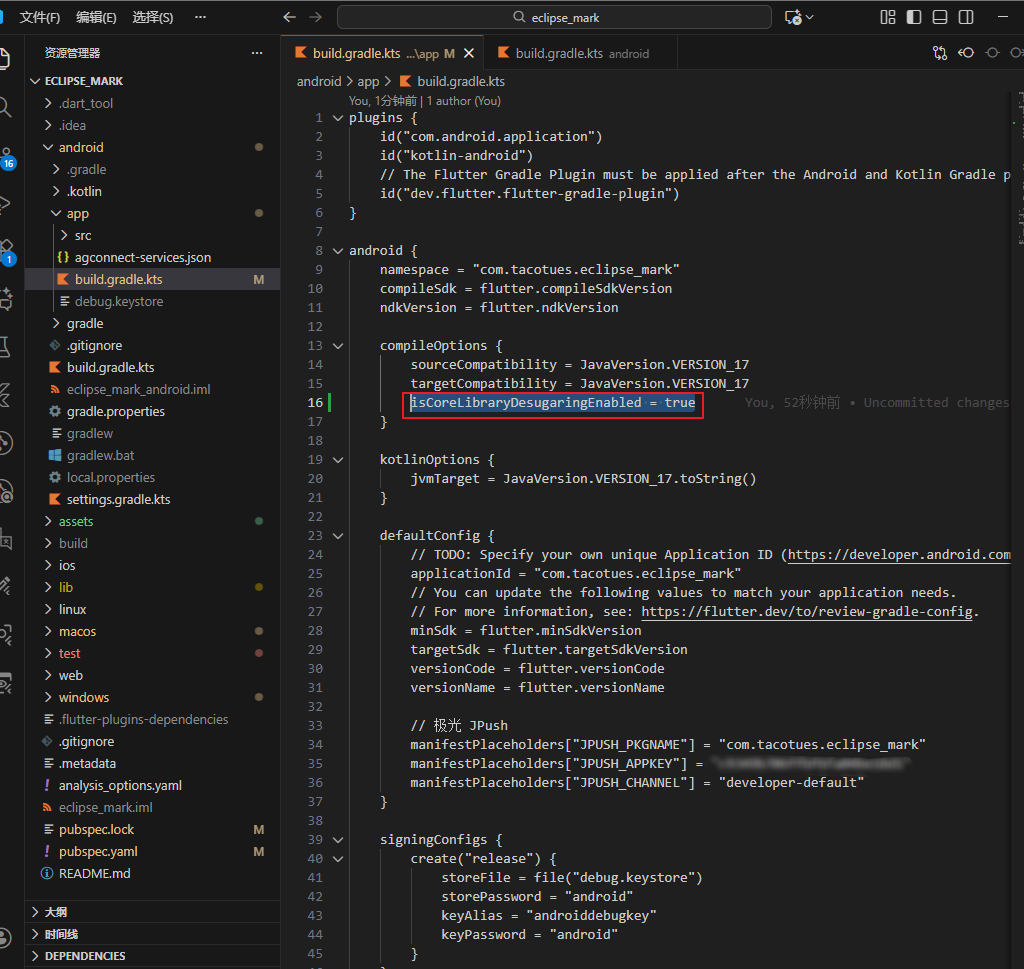Fold the plugins block at line 1
1024x969 pixels.
point(338,118)
